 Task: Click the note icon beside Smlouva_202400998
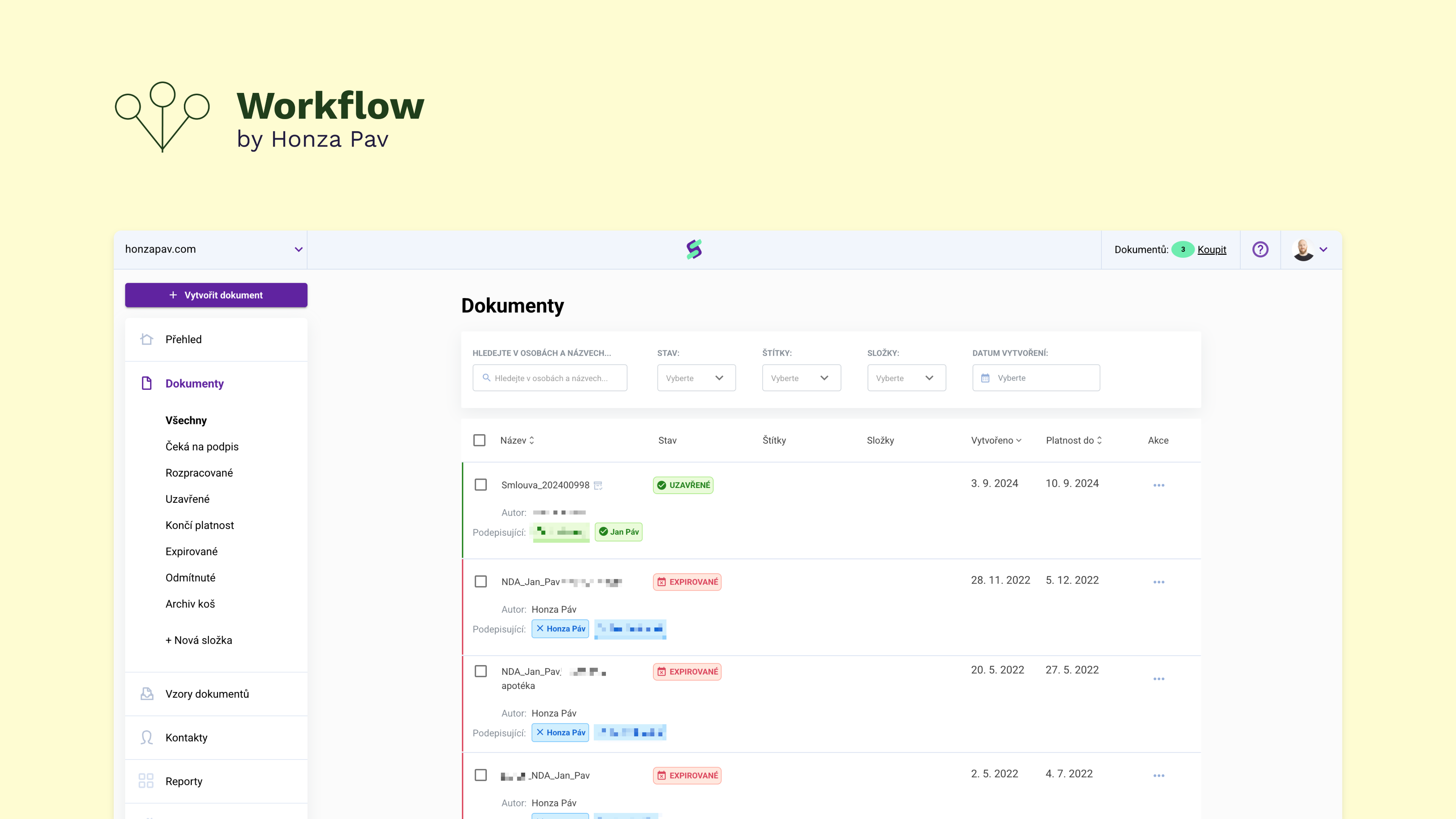pyautogui.click(x=598, y=485)
